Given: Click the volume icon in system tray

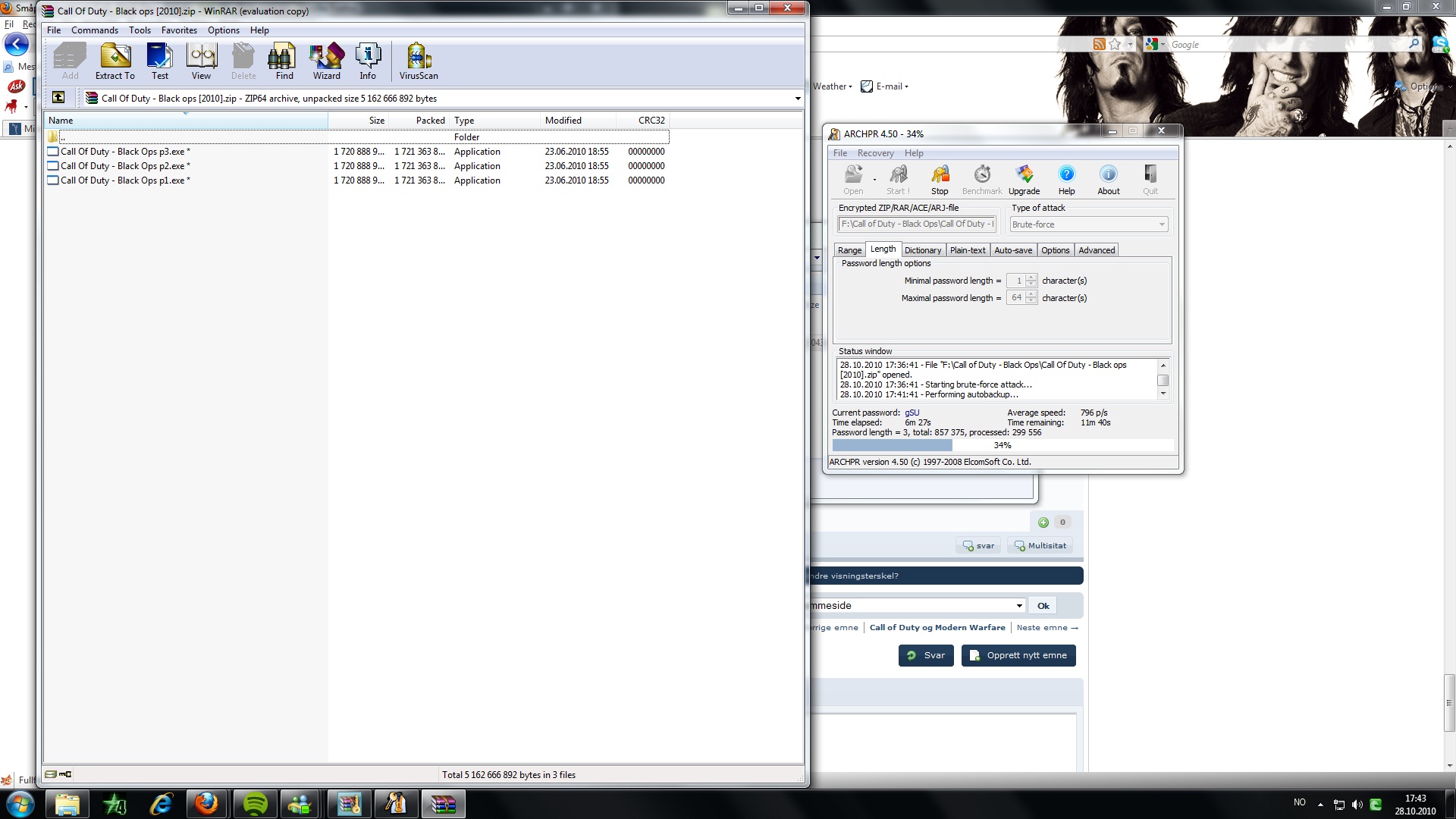Looking at the screenshot, I should coord(1357,805).
